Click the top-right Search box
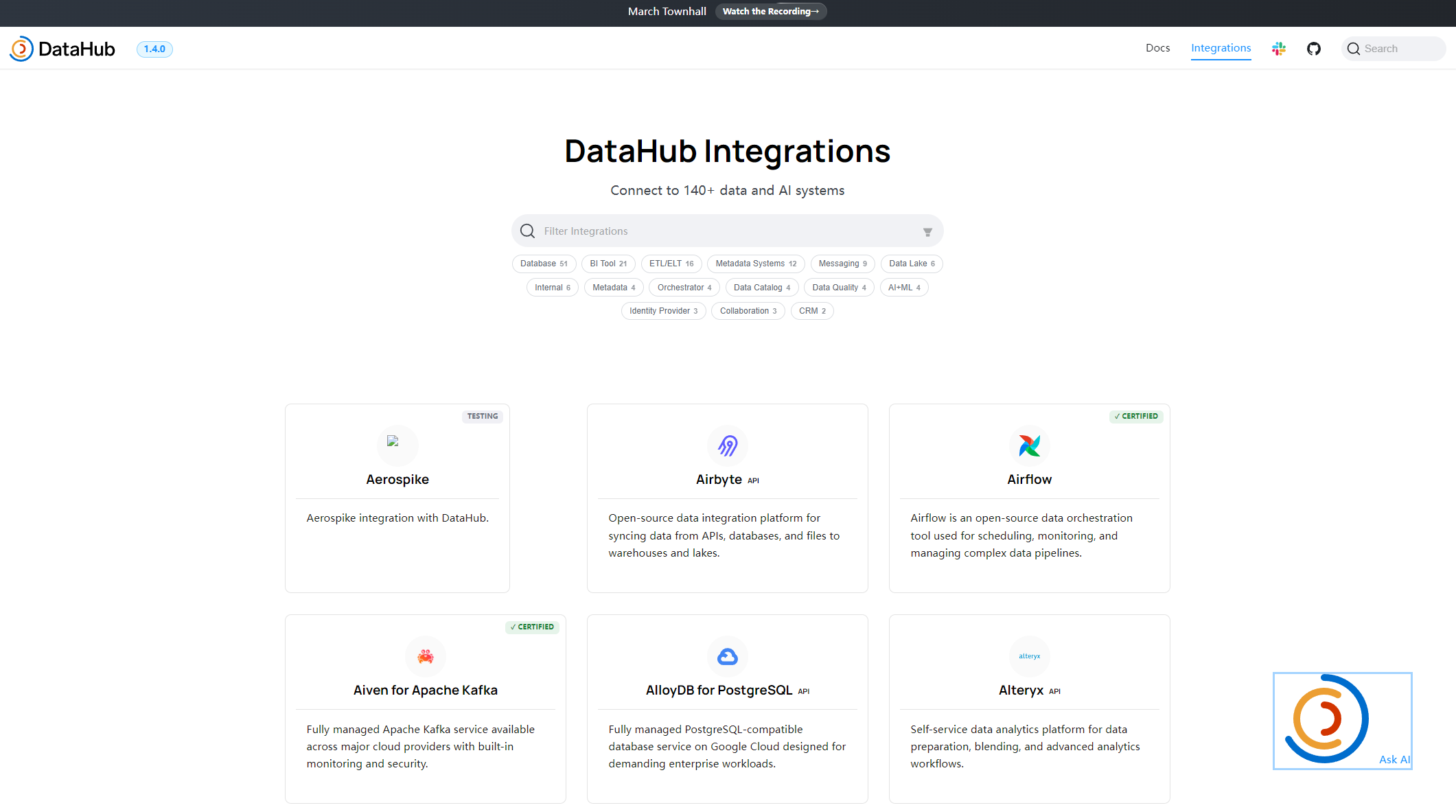This screenshot has height=812, width=1456. tap(1394, 49)
